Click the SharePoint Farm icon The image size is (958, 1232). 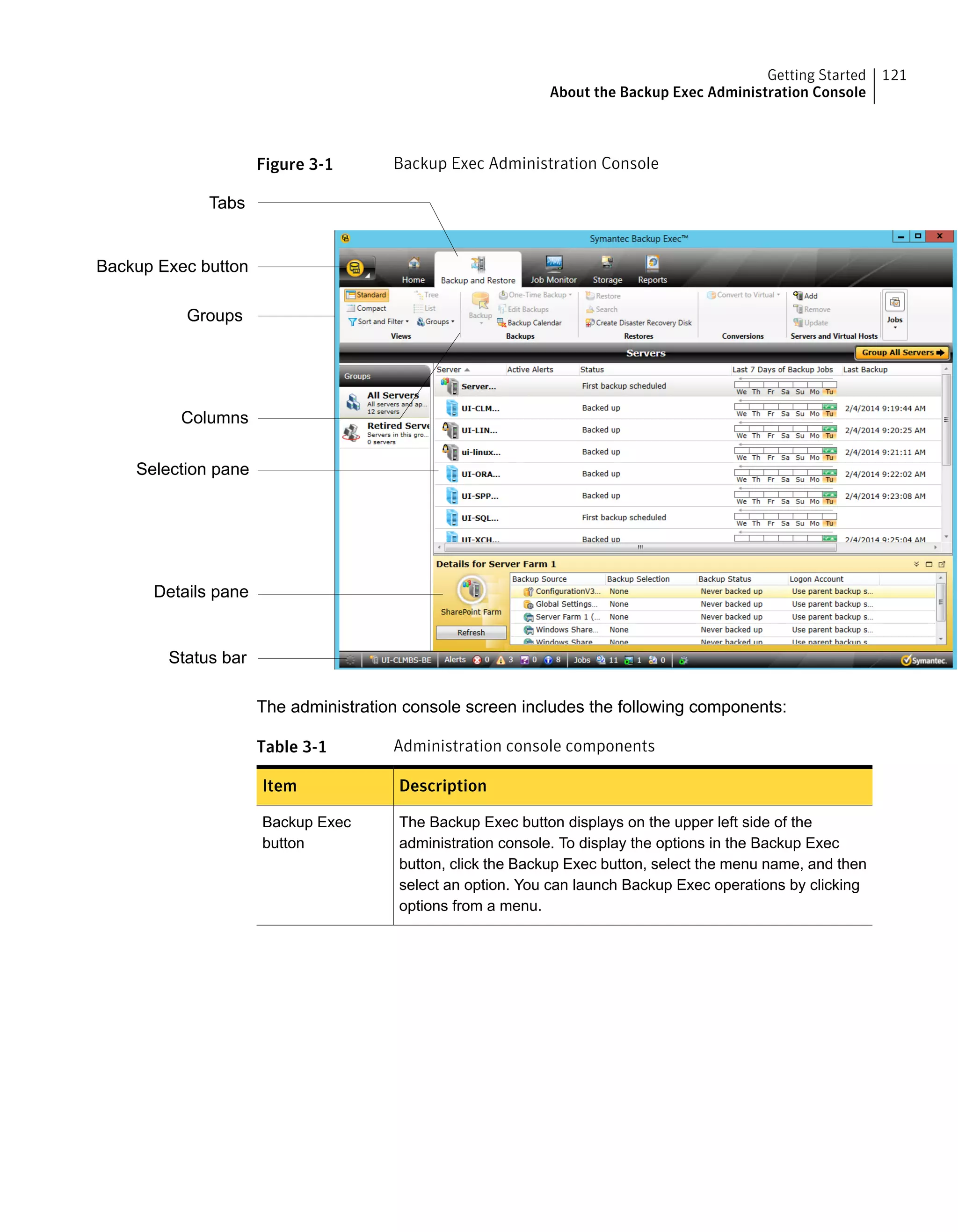tap(472, 590)
